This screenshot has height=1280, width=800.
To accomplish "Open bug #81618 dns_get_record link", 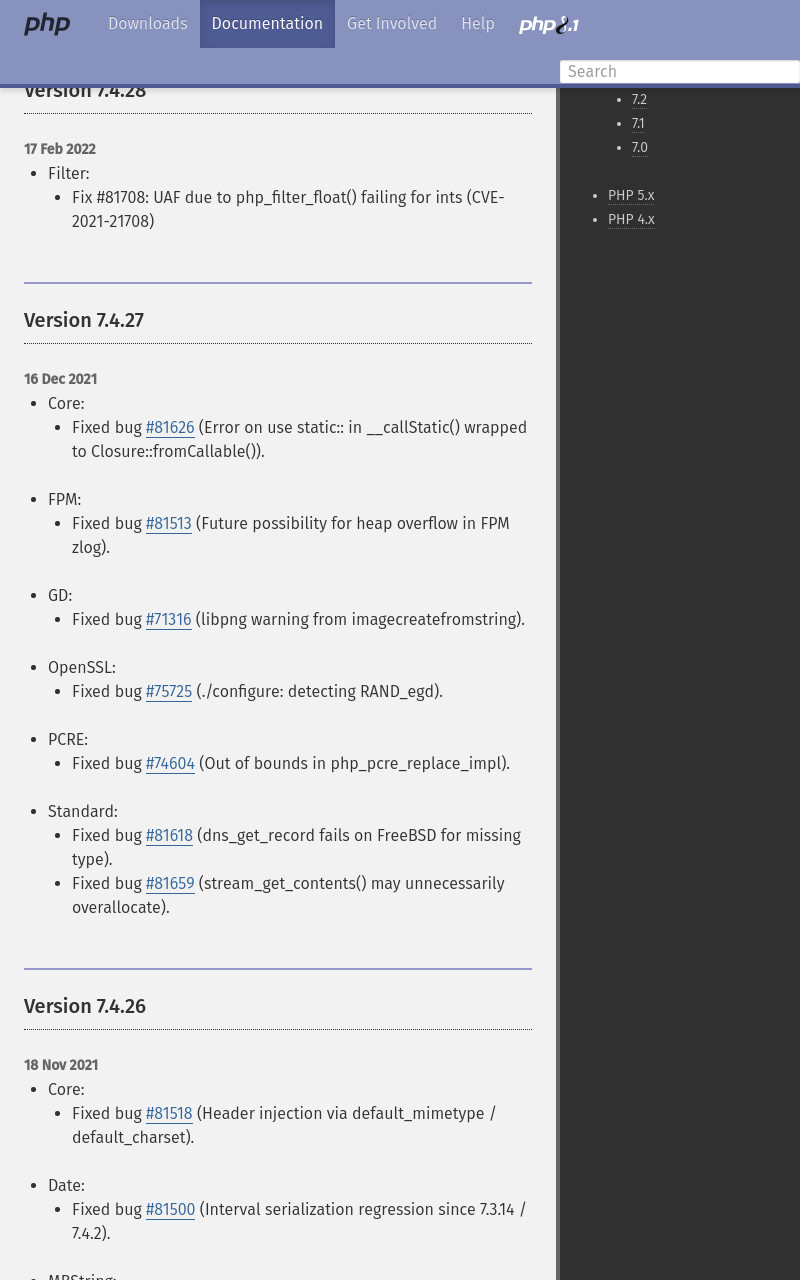I will point(169,836).
